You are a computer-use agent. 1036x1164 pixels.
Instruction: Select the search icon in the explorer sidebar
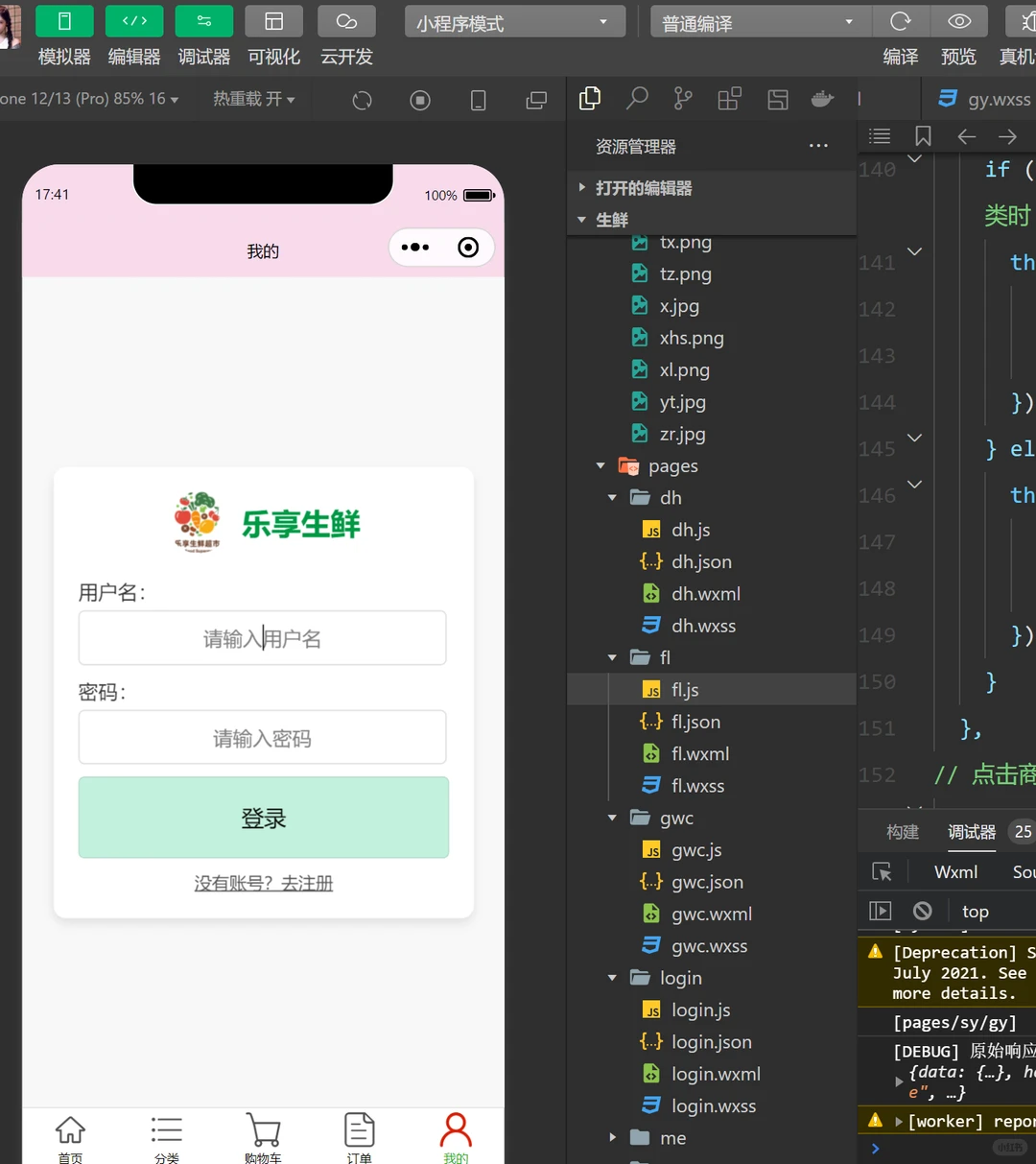(x=636, y=98)
